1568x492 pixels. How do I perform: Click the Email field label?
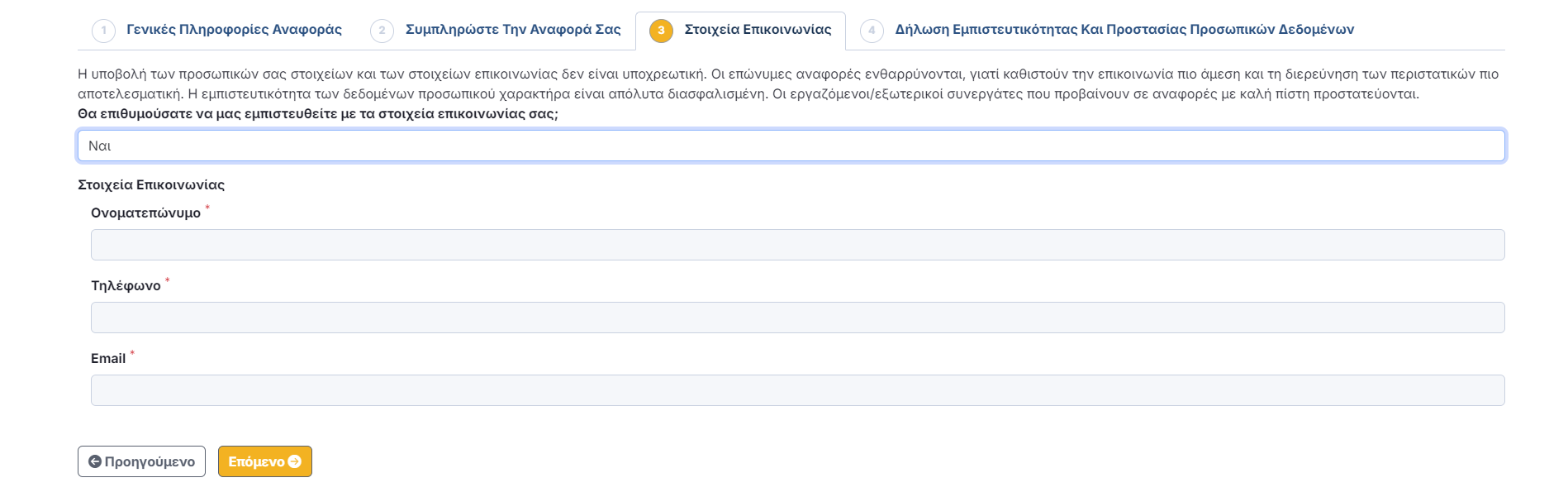click(x=108, y=359)
